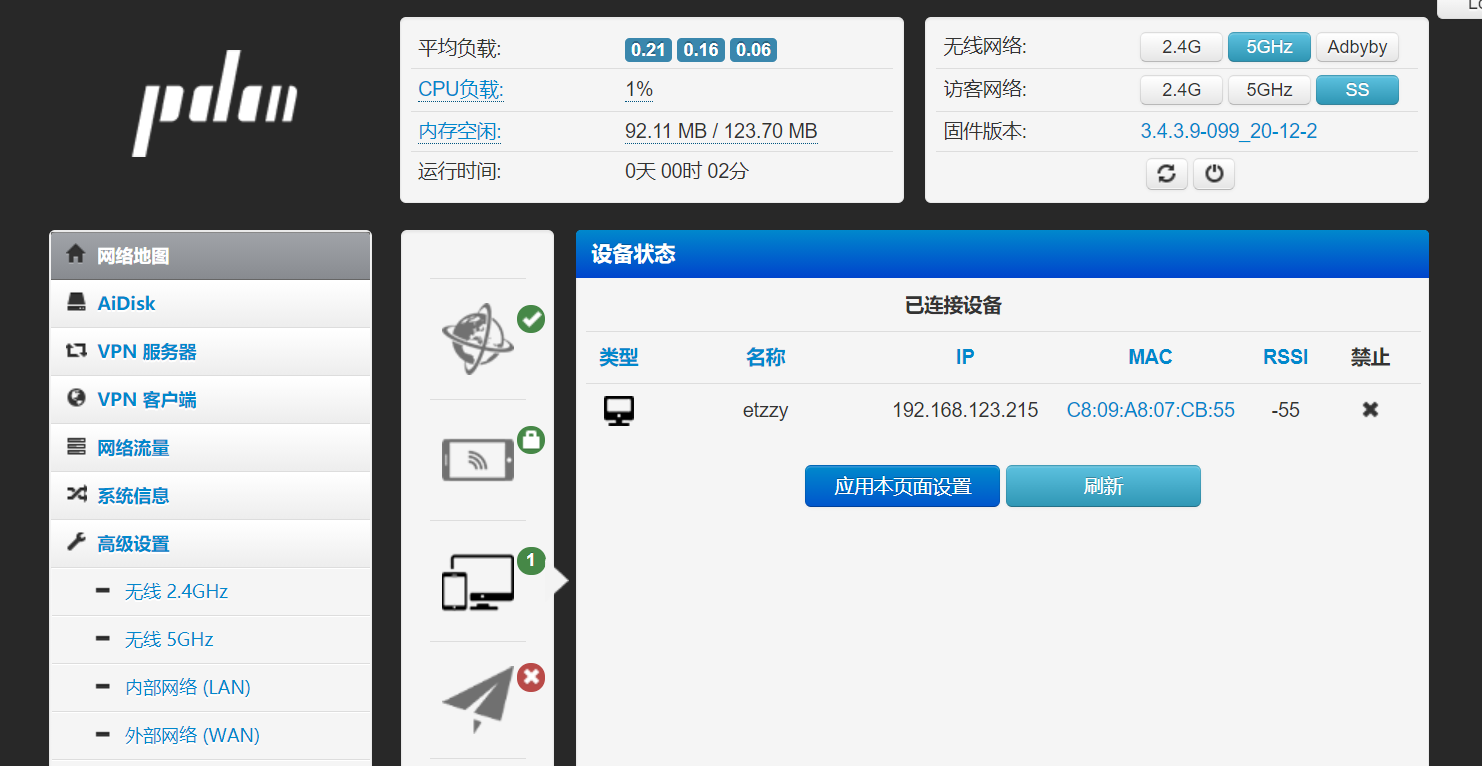Click the green client count badge

[531, 561]
